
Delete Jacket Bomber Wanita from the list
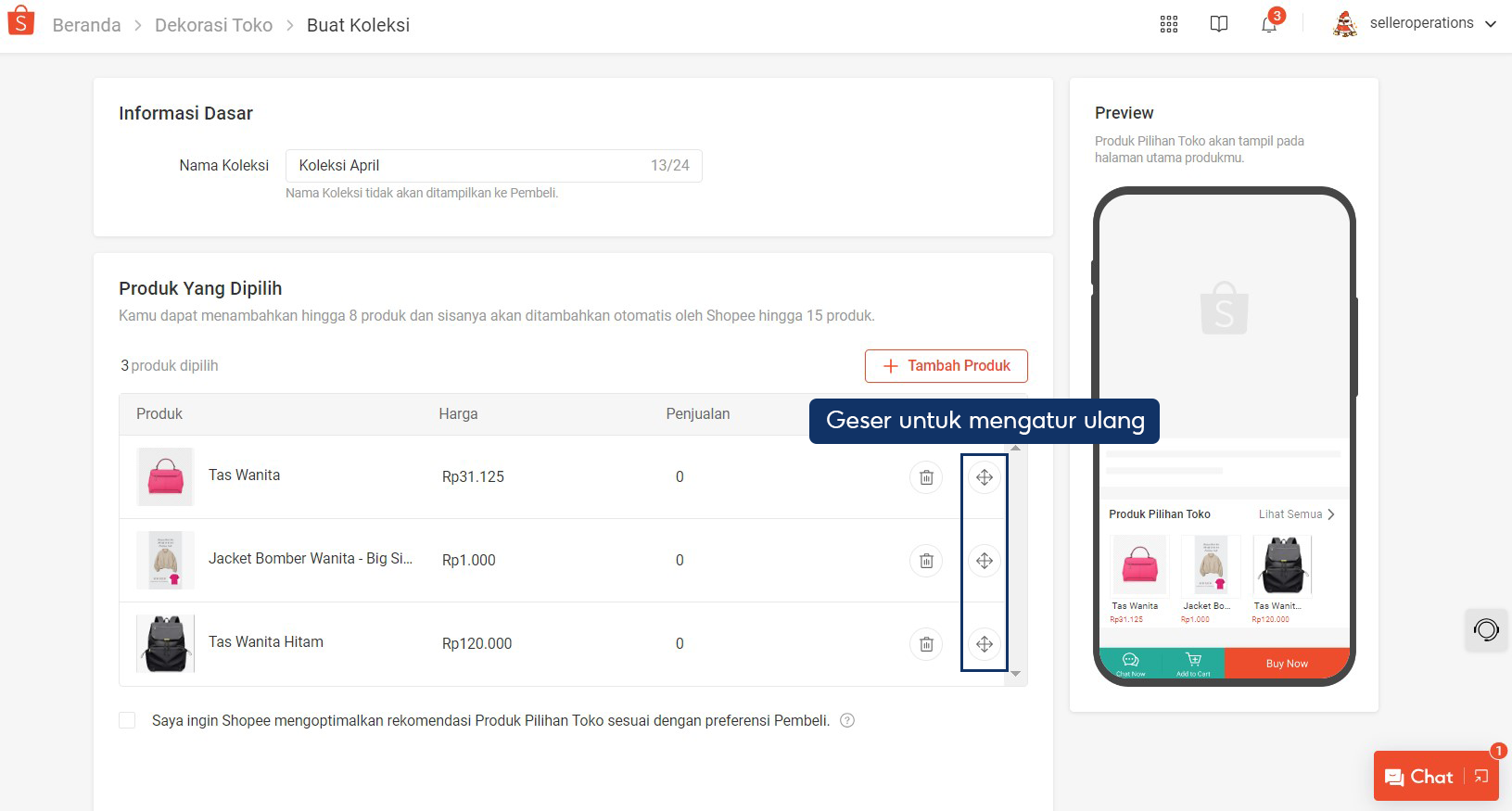tap(926, 561)
